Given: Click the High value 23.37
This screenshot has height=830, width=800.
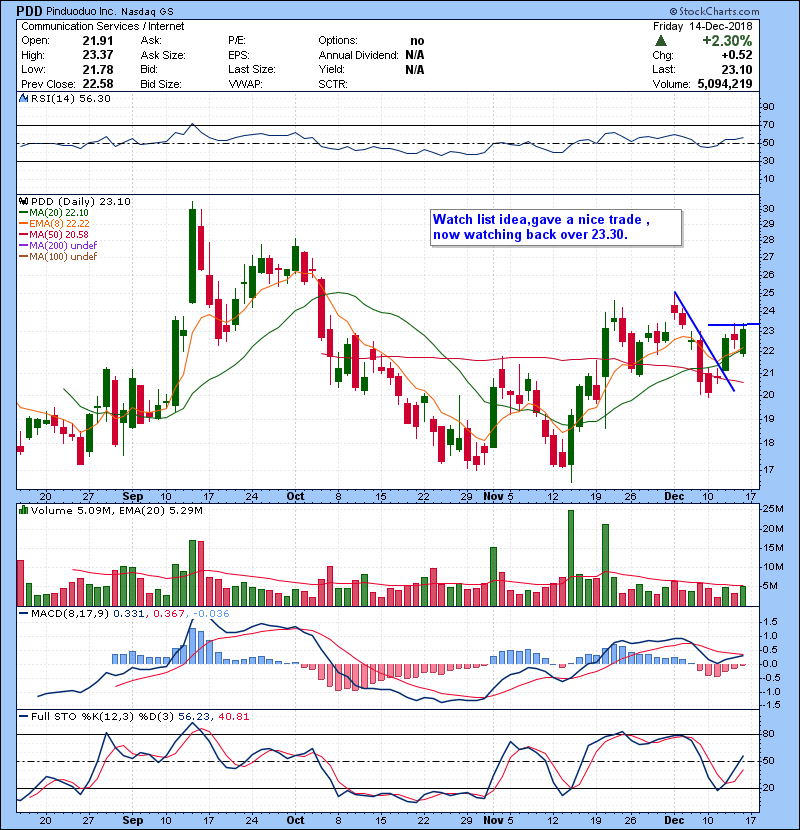Looking at the screenshot, I should tap(98, 55).
